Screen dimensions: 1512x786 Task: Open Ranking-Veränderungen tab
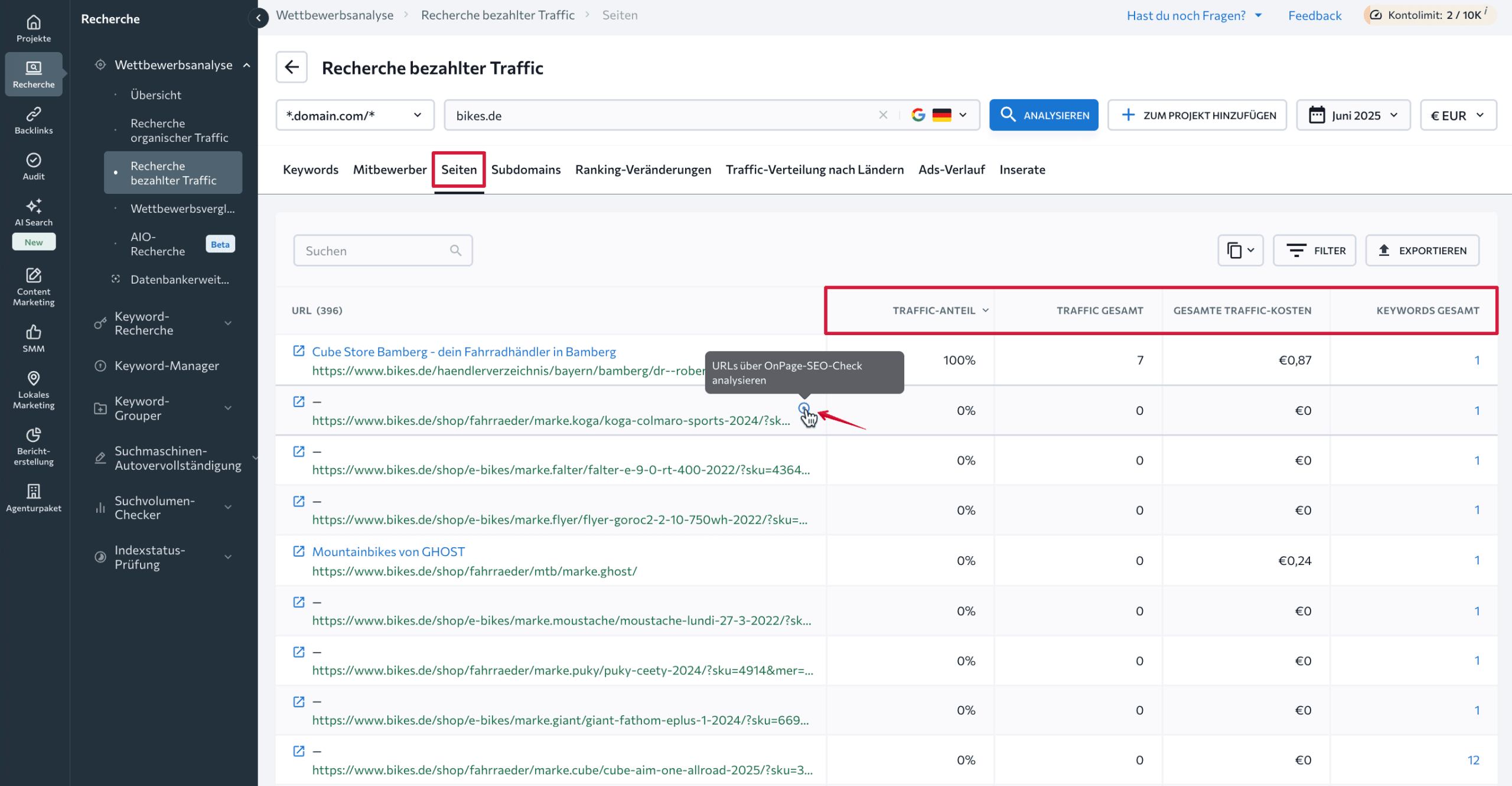(x=643, y=170)
